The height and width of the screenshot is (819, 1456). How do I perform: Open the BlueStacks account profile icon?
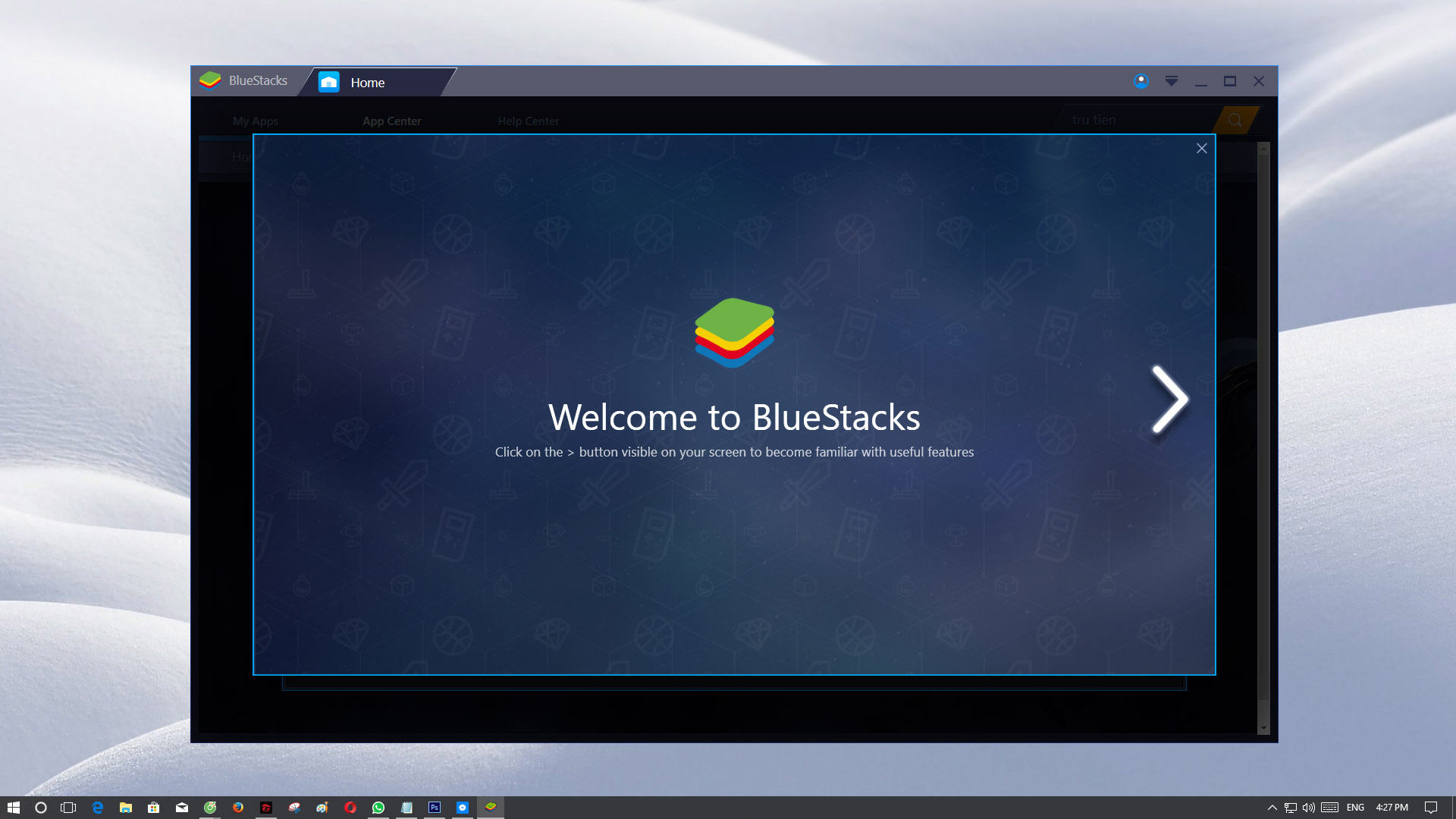[1141, 81]
